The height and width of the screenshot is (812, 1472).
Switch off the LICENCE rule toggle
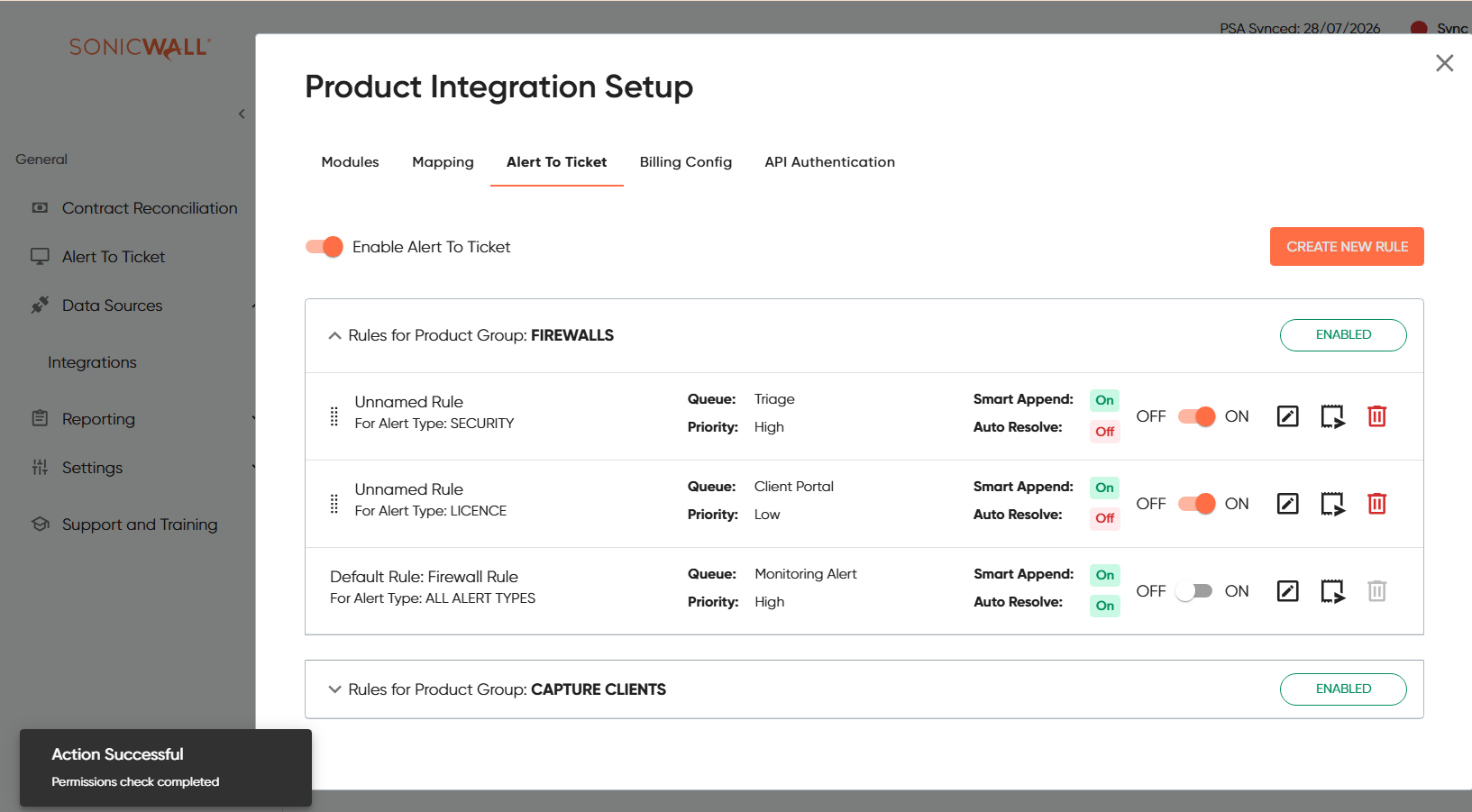(x=1197, y=504)
